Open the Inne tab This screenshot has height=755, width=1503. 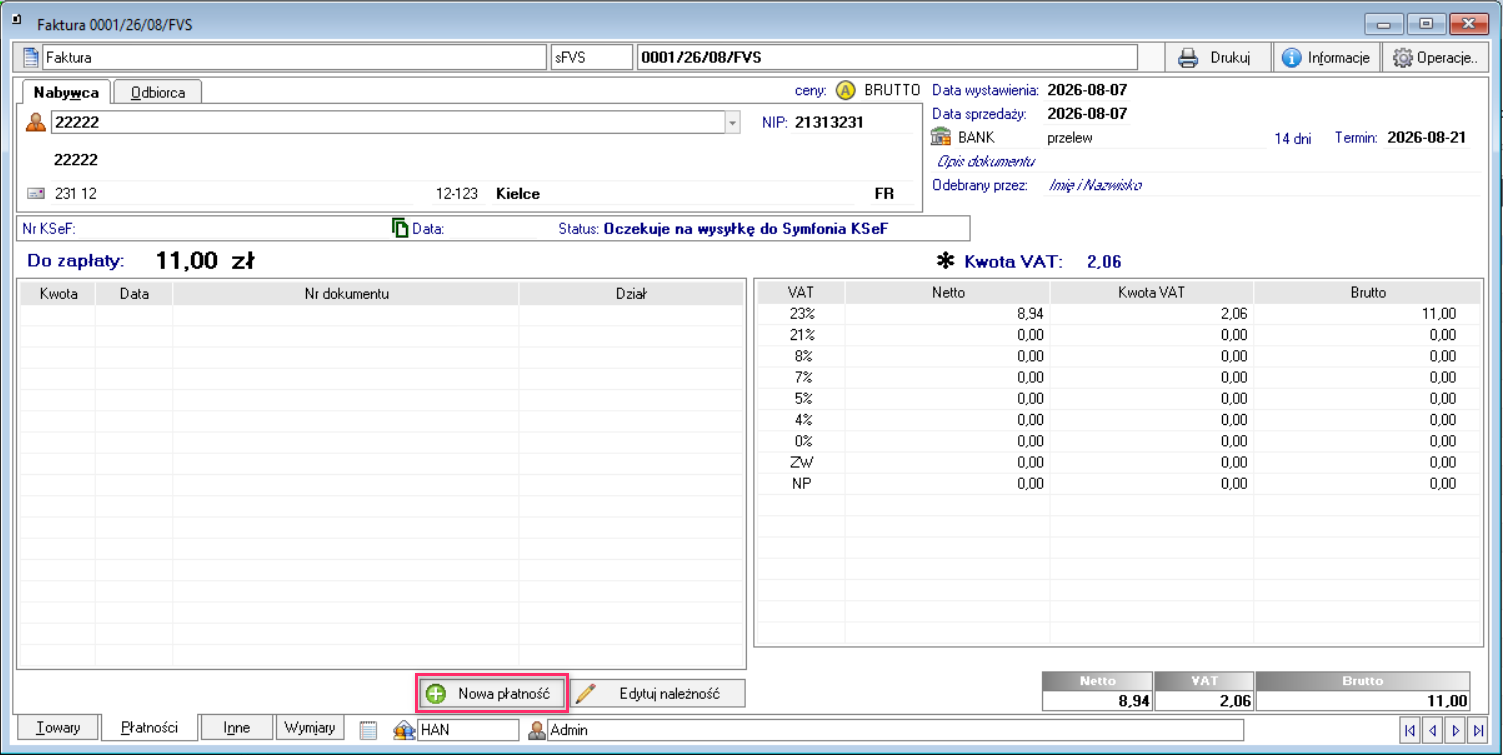(237, 727)
